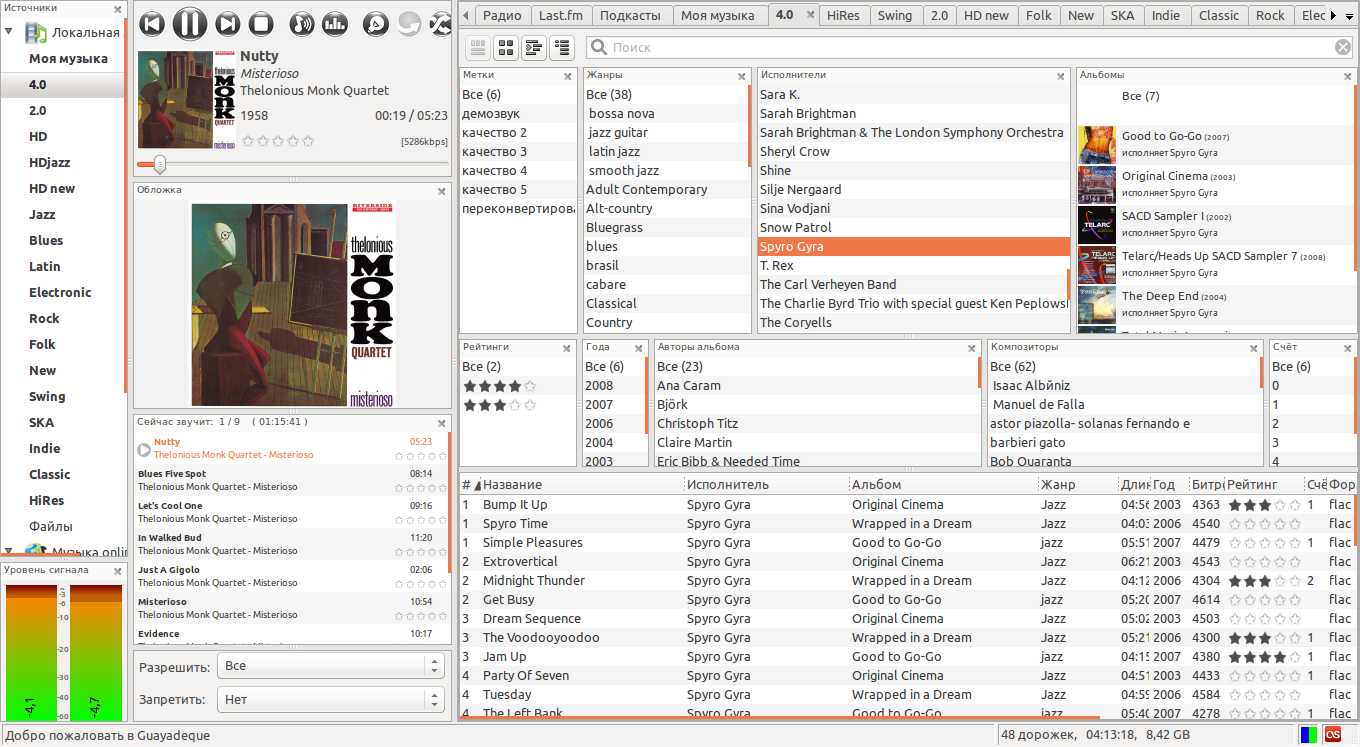Switch to the Подкасты tab
Image resolution: width=1360 pixels, height=747 pixels.
click(630, 15)
